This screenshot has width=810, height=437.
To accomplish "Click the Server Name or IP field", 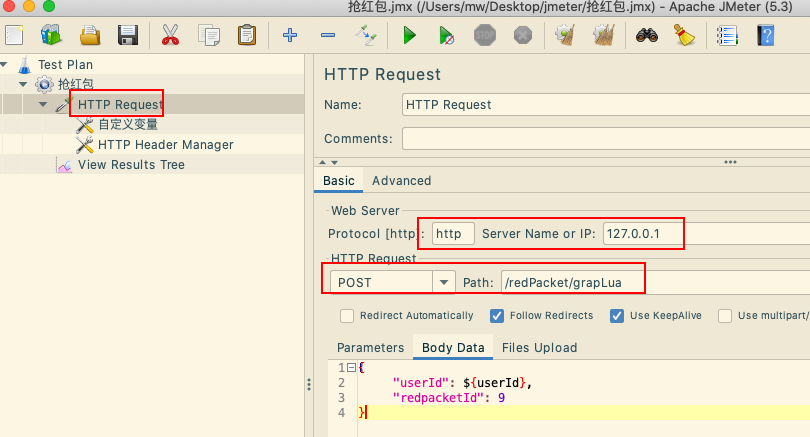I will (x=643, y=233).
